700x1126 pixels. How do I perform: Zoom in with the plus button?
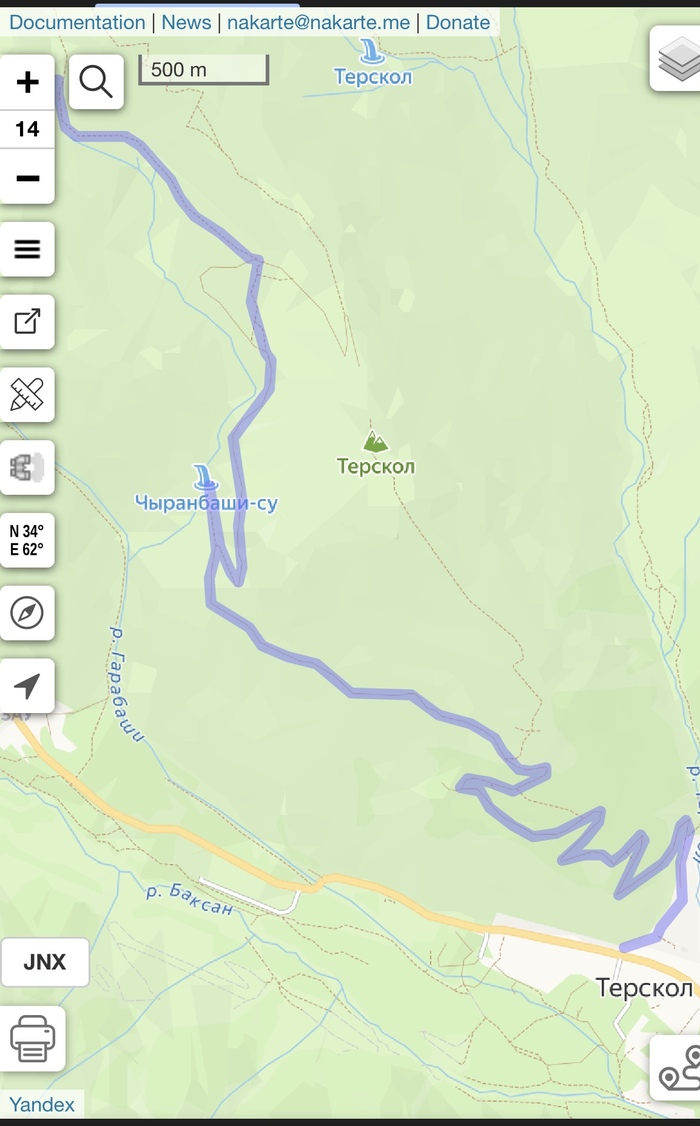(x=27, y=82)
